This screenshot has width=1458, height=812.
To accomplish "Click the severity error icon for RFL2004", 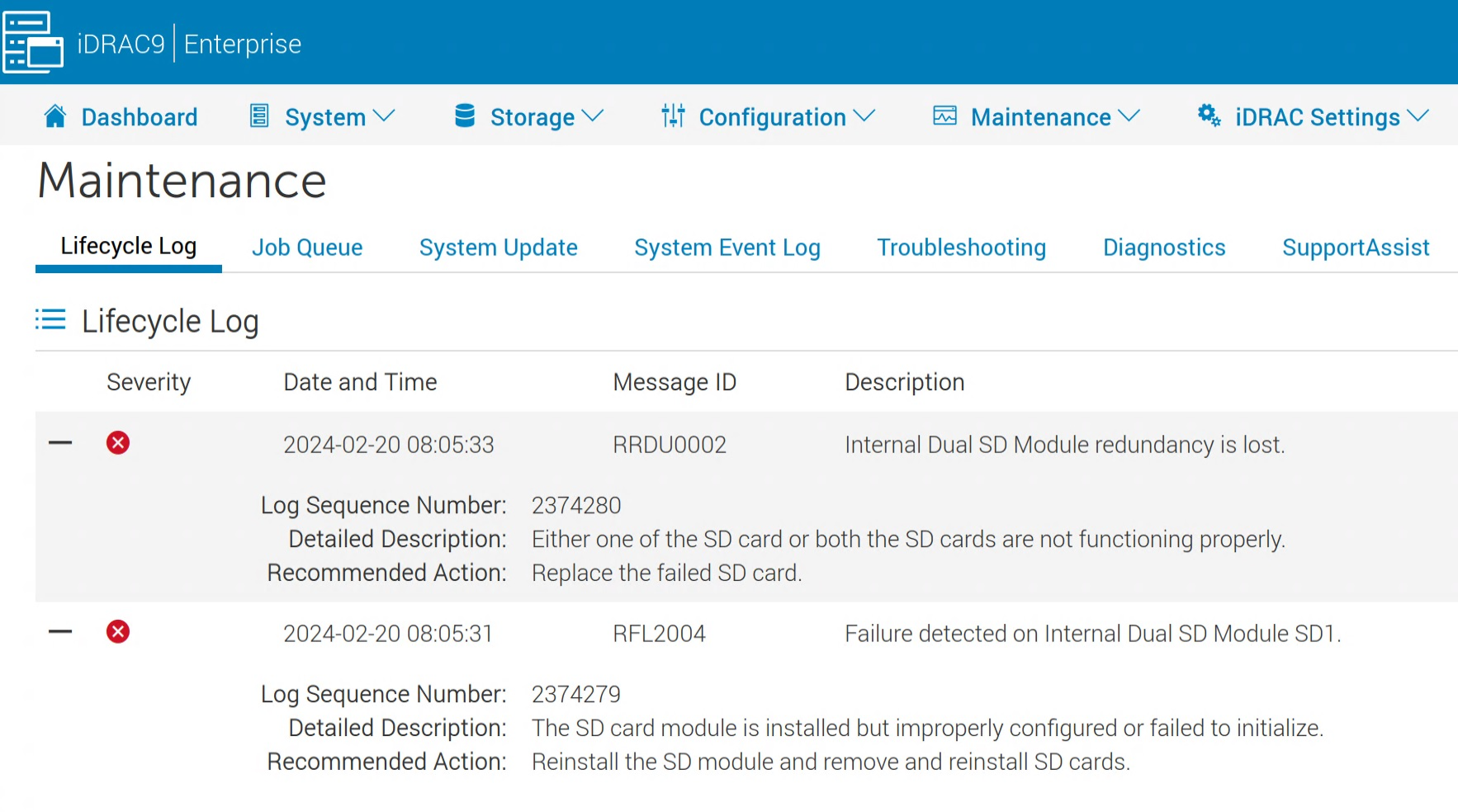I will click(x=117, y=632).
